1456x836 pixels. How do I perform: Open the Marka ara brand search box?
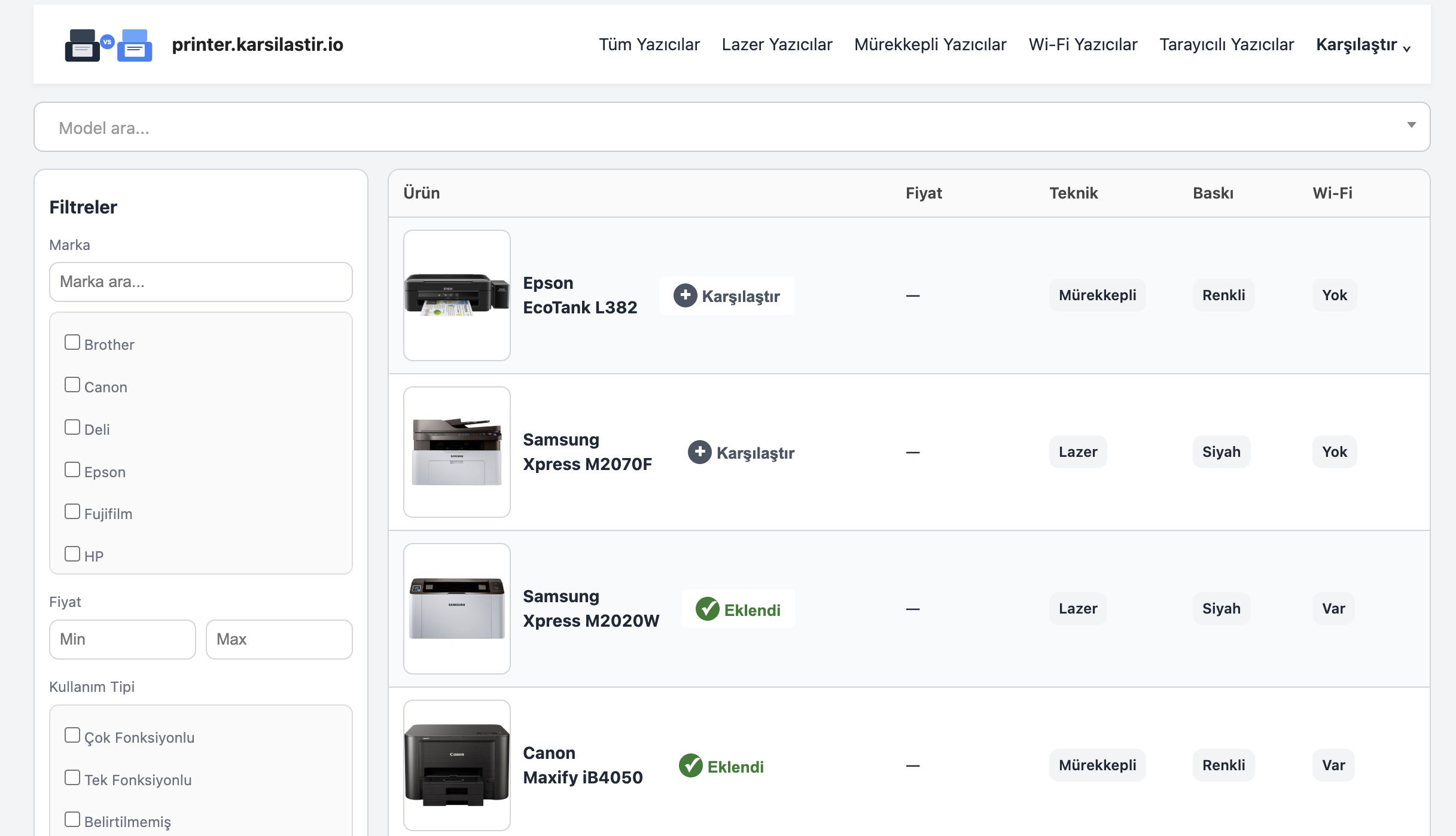[x=200, y=282]
